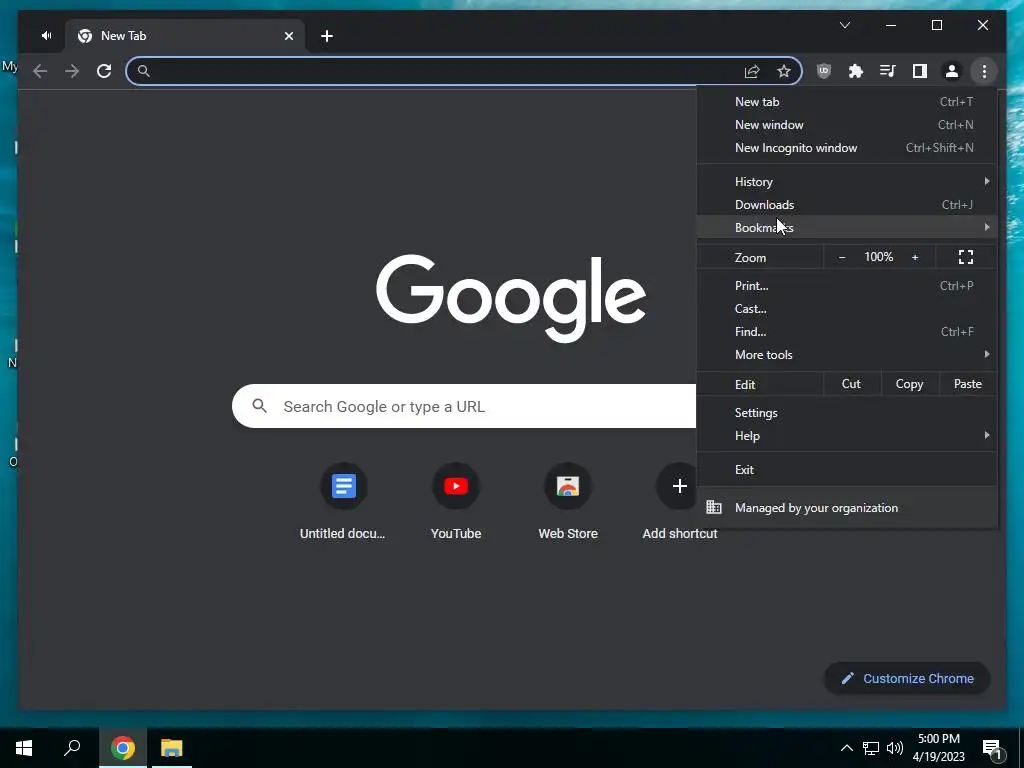Toggle the side panel icon

point(920,71)
